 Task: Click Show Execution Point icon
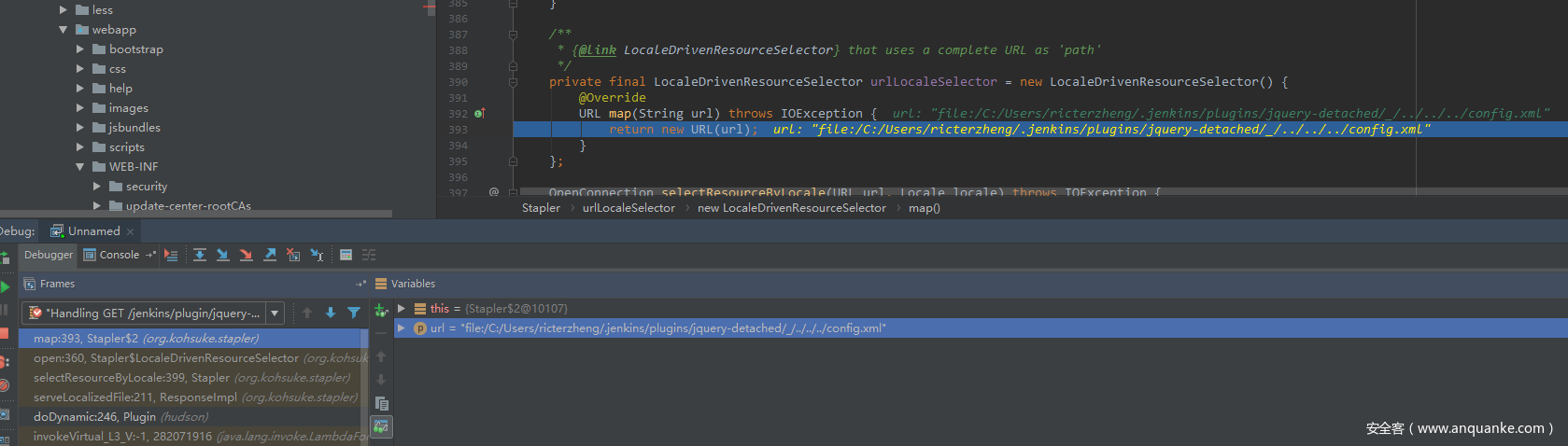(171, 255)
